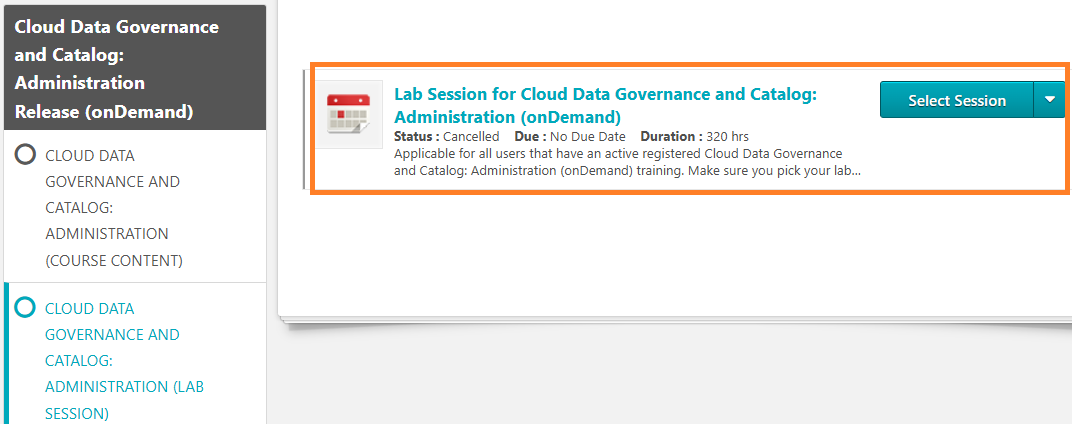The width and height of the screenshot is (1072, 424).
Task: Click the Cancelled status value
Action: pos(471,136)
